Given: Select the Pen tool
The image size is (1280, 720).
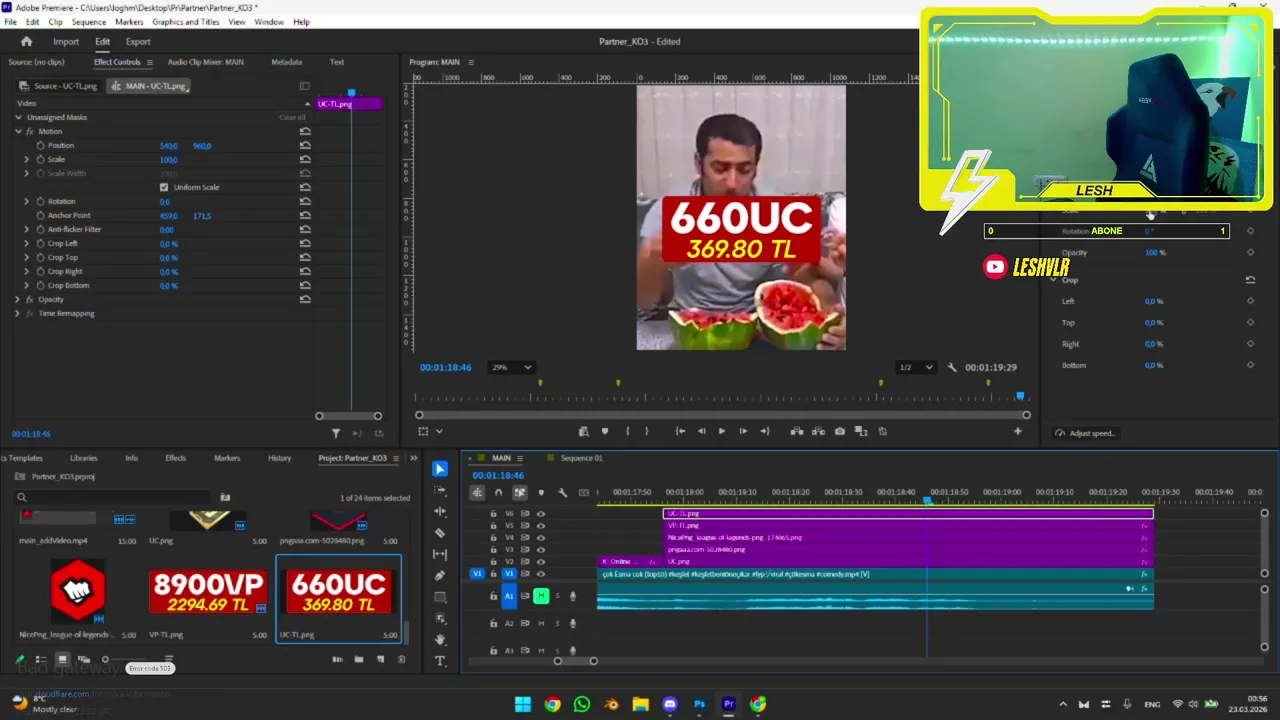Looking at the screenshot, I should point(440,576).
